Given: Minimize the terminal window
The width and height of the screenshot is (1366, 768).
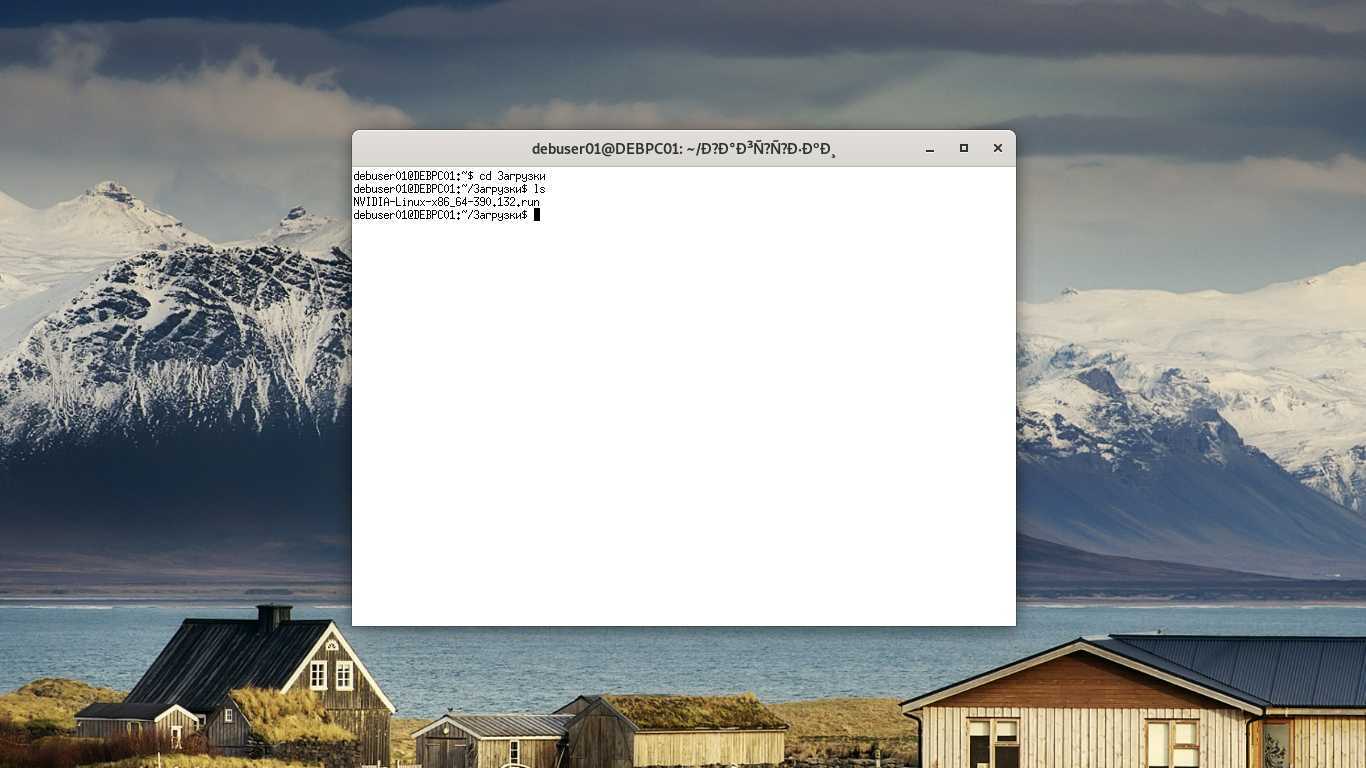Looking at the screenshot, I should coord(930,149).
